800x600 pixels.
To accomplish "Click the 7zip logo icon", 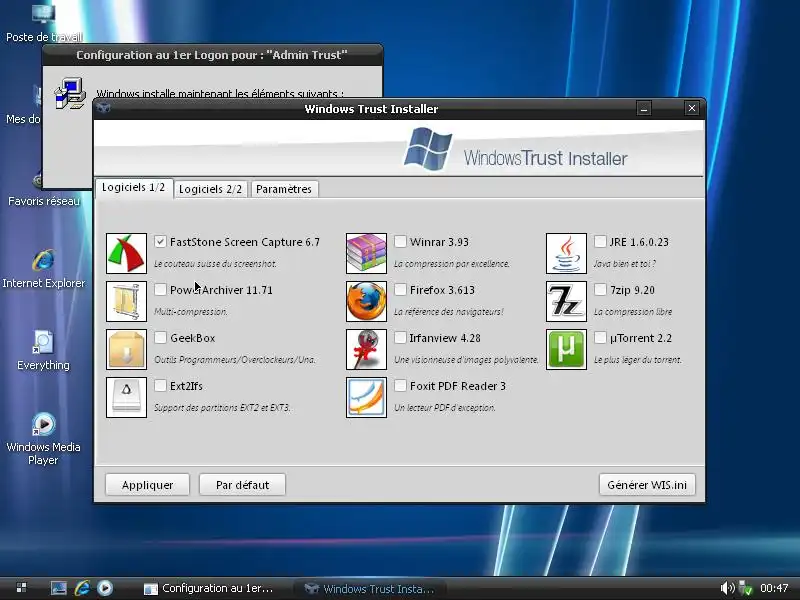I will pyautogui.click(x=566, y=302).
